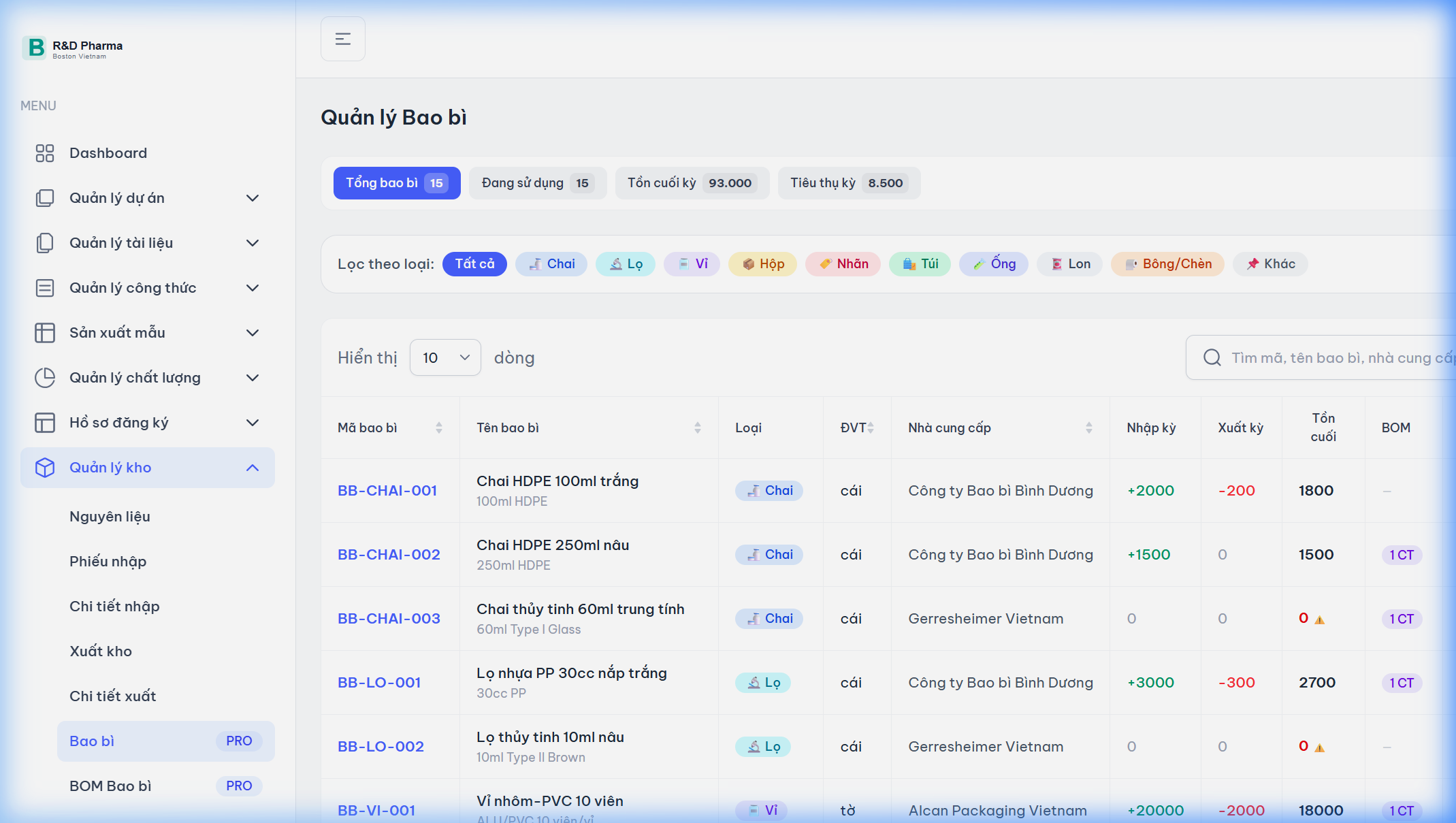Viewport: 1456px width, 823px height.
Task: Click Quản lý kho cube icon
Action: click(x=45, y=468)
